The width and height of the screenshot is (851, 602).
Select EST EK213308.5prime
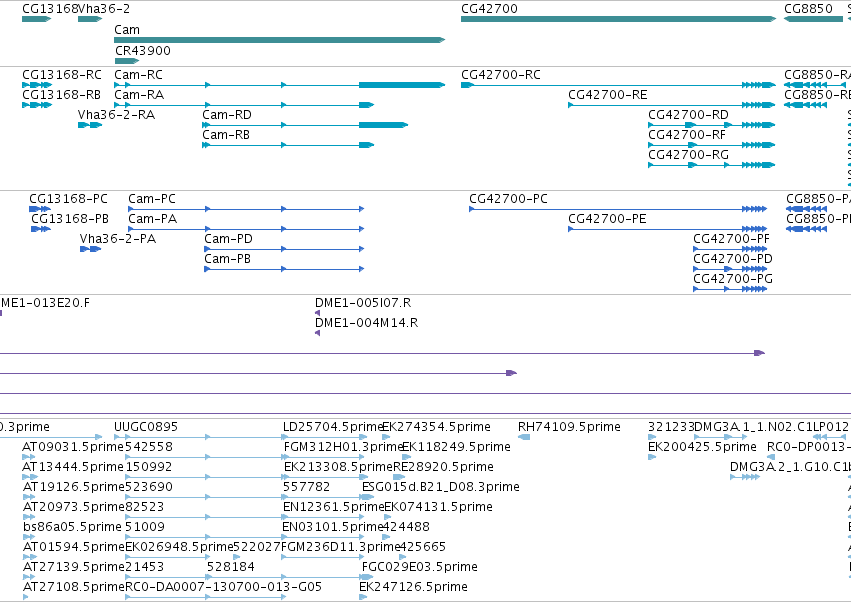click(324, 477)
